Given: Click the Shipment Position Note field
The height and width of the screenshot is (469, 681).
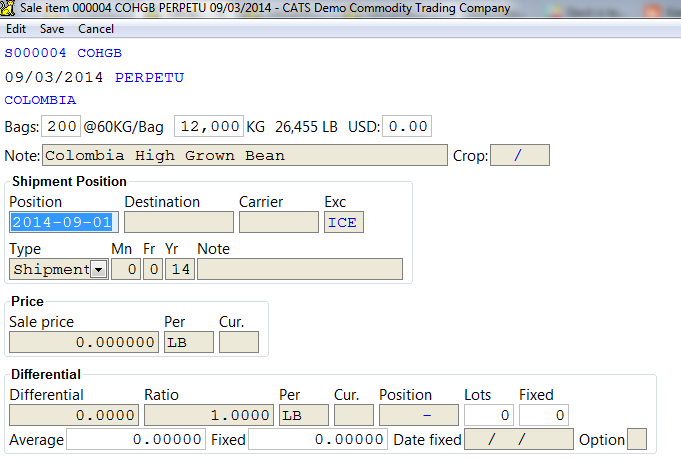Looking at the screenshot, I should (x=300, y=269).
